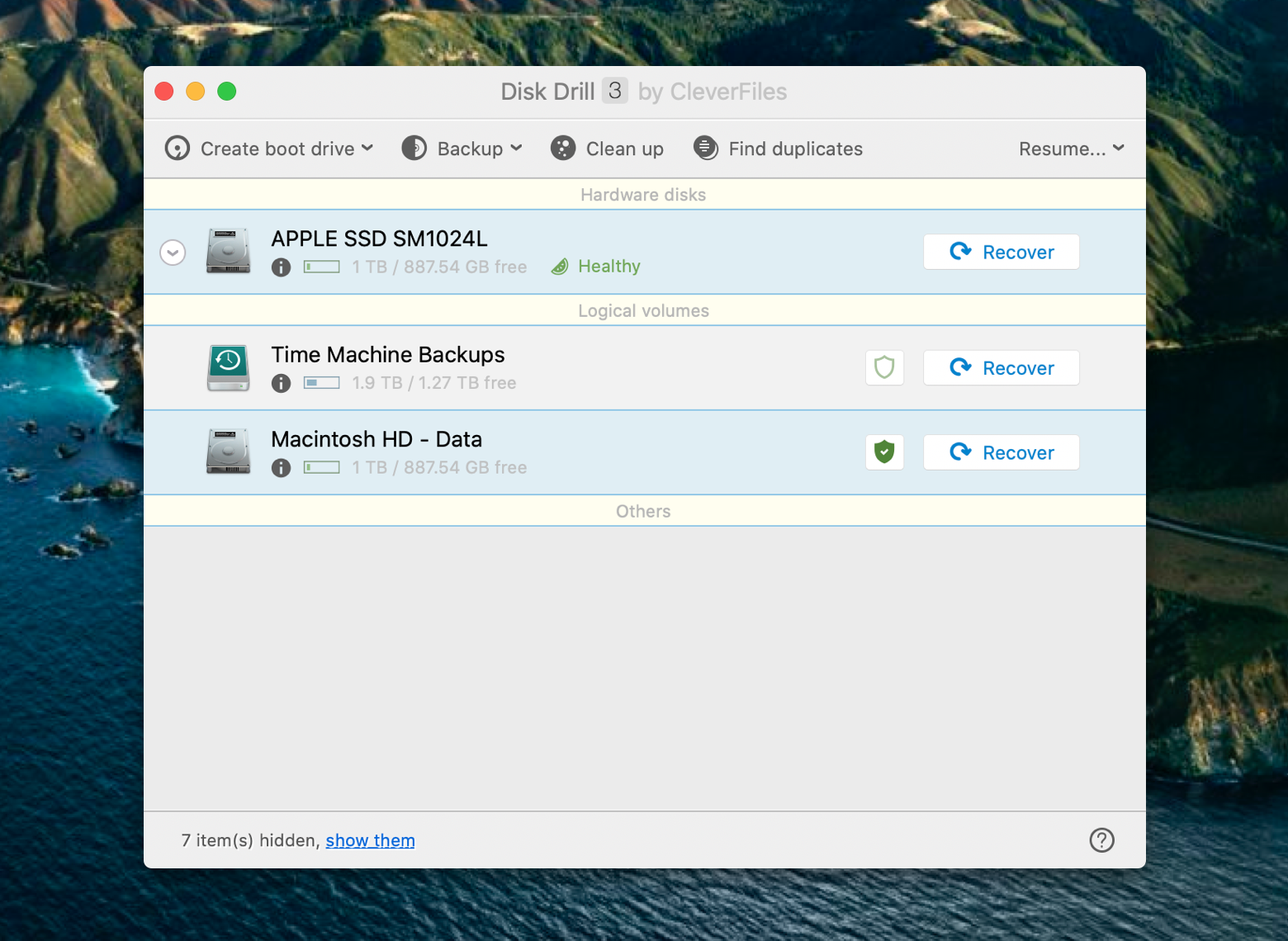Image resolution: width=1288 pixels, height=941 pixels.
Task: Open the Resume... dropdown menu
Action: tap(1071, 149)
